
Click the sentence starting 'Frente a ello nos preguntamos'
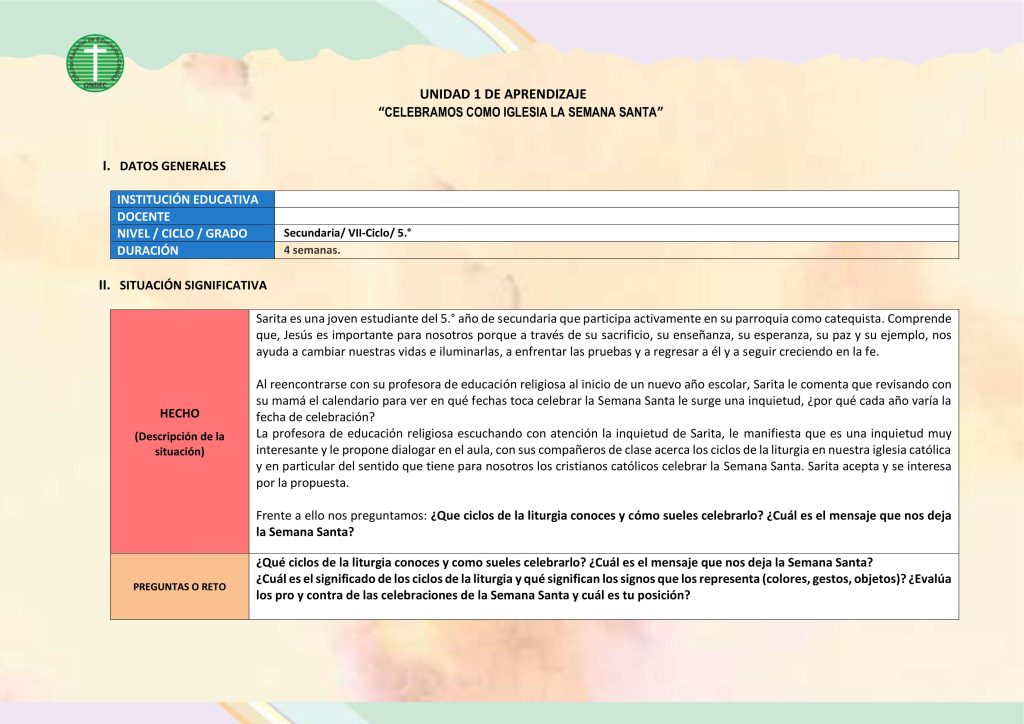click(603, 523)
